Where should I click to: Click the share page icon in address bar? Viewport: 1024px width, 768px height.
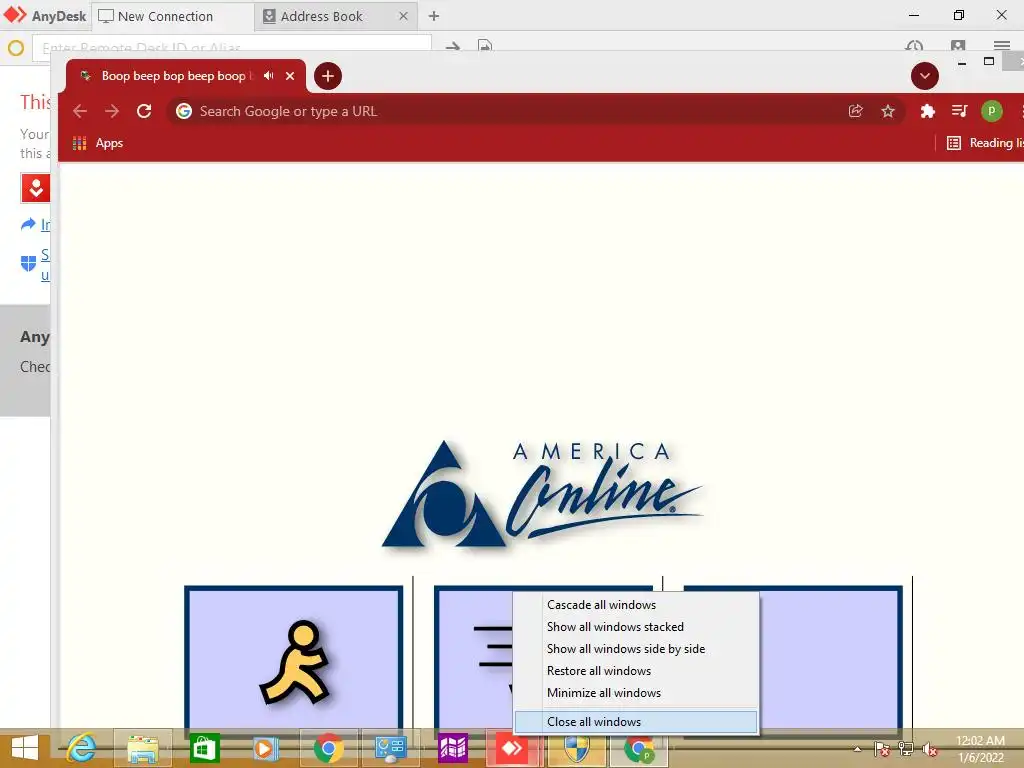(856, 111)
